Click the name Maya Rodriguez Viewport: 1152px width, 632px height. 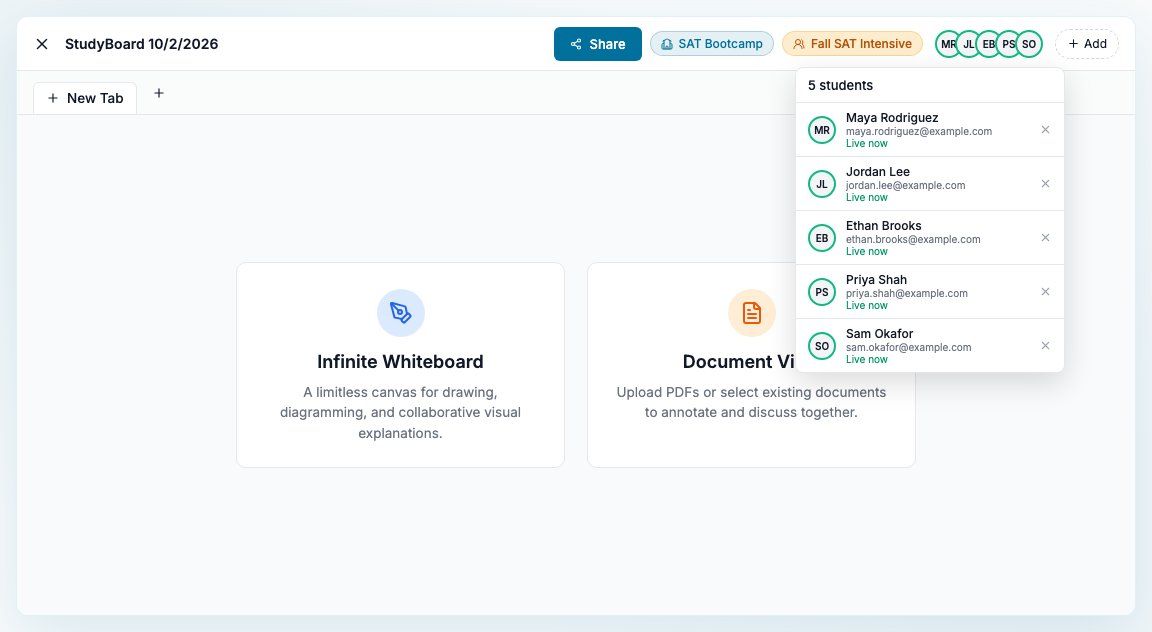click(892, 118)
